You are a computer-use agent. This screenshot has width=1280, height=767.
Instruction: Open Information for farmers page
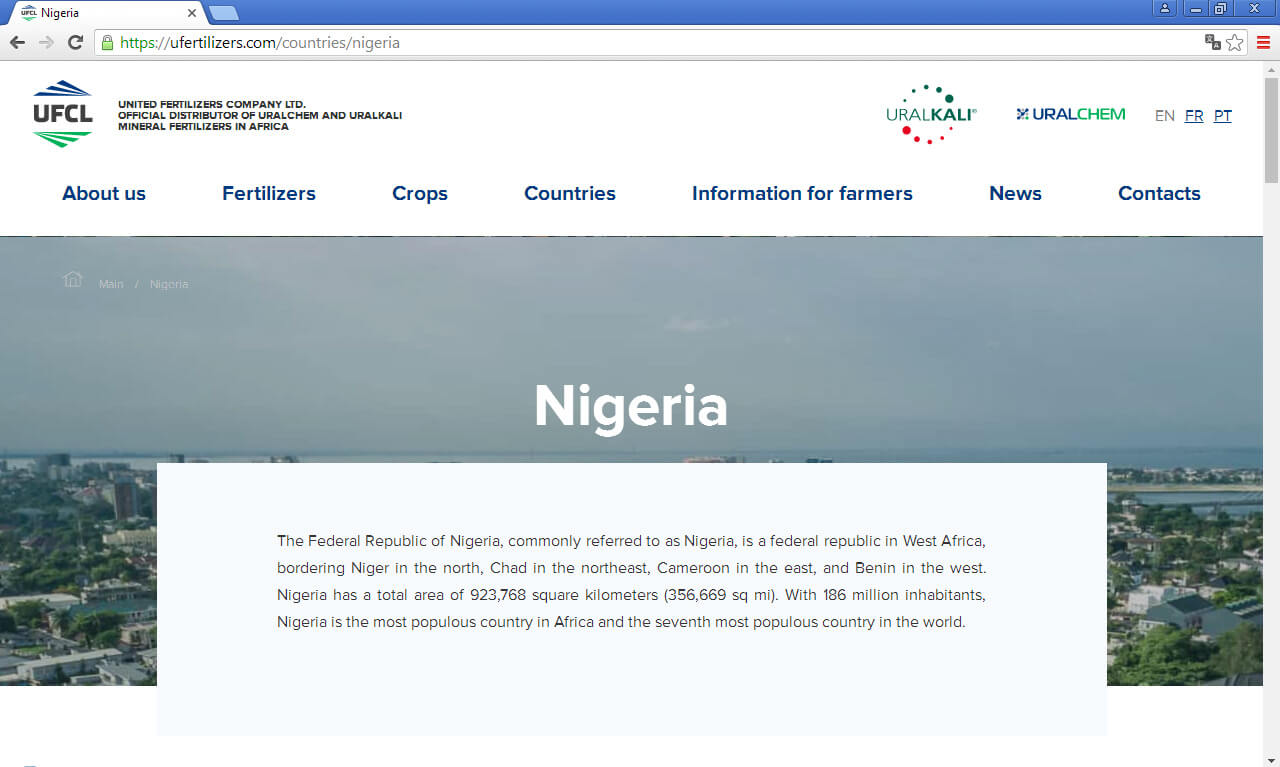[x=802, y=194]
